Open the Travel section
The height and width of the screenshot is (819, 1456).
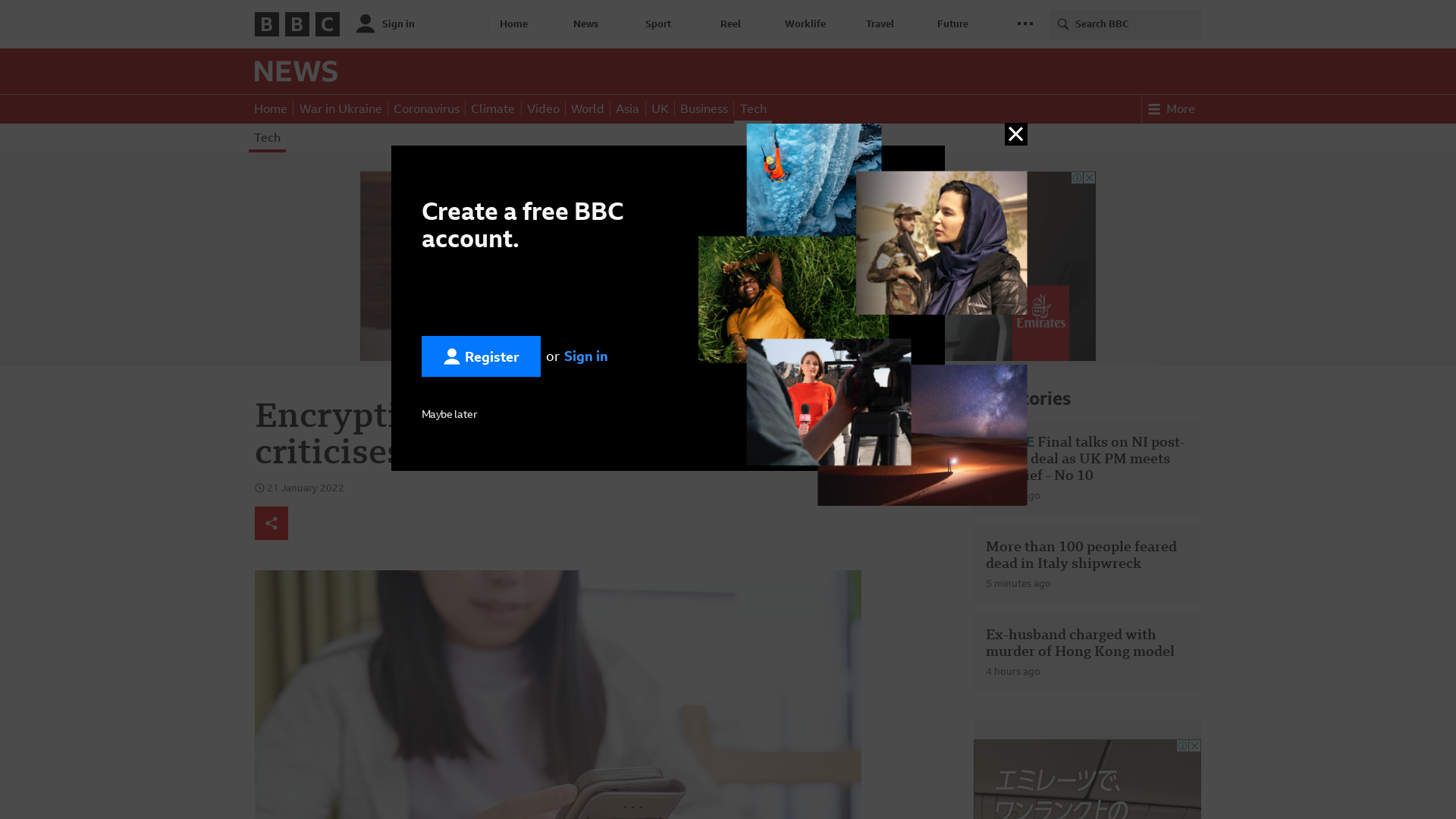(x=880, y=24)
